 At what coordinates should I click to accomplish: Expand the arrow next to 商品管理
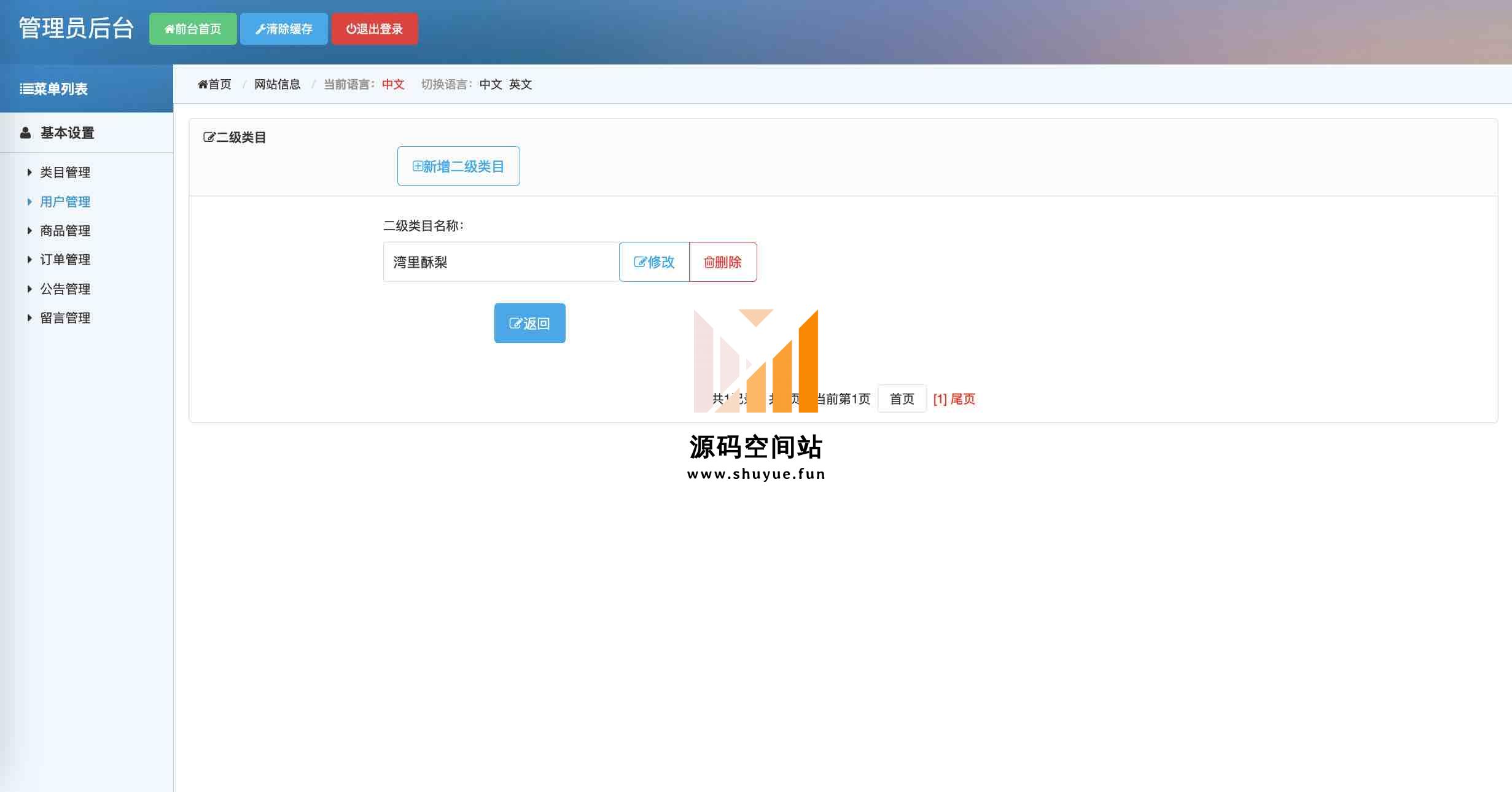29,230
